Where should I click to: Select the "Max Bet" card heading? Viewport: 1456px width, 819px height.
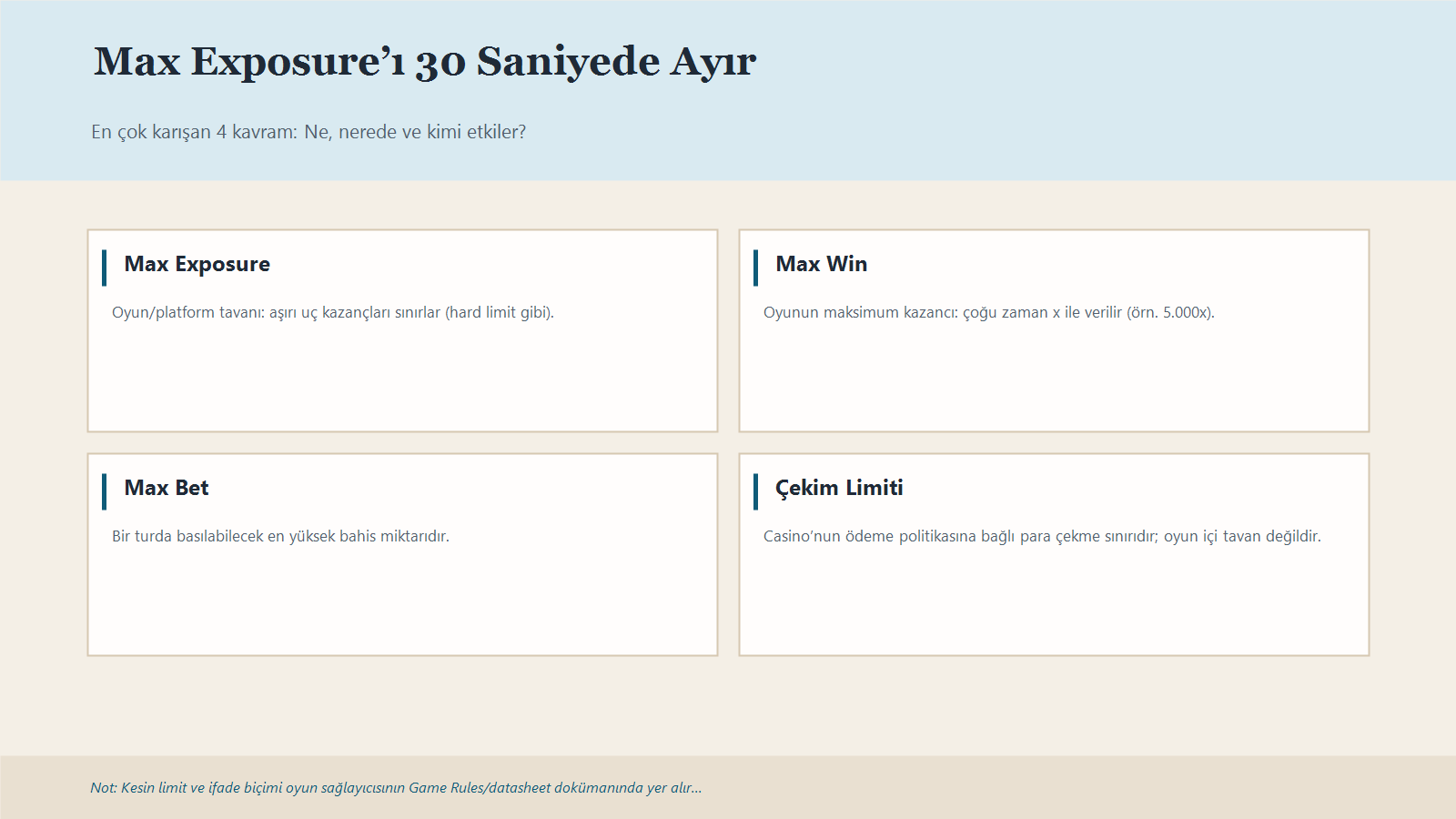[x=167, y=488]
